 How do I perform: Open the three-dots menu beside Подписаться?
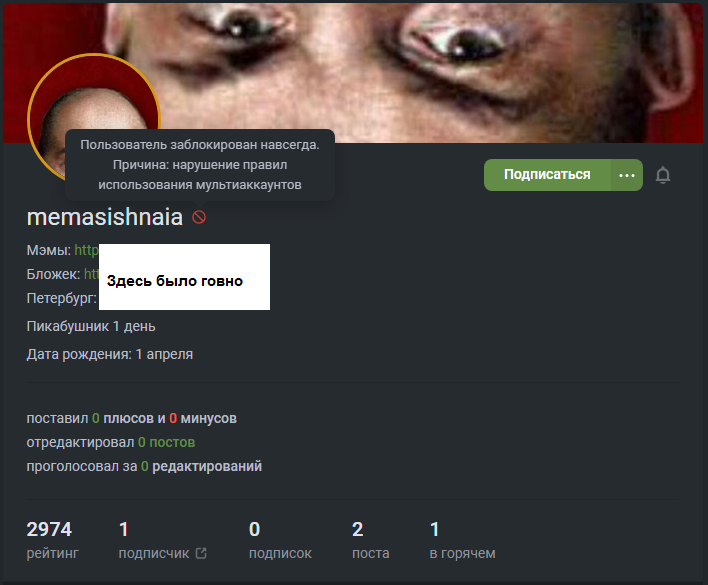(627, 175)
